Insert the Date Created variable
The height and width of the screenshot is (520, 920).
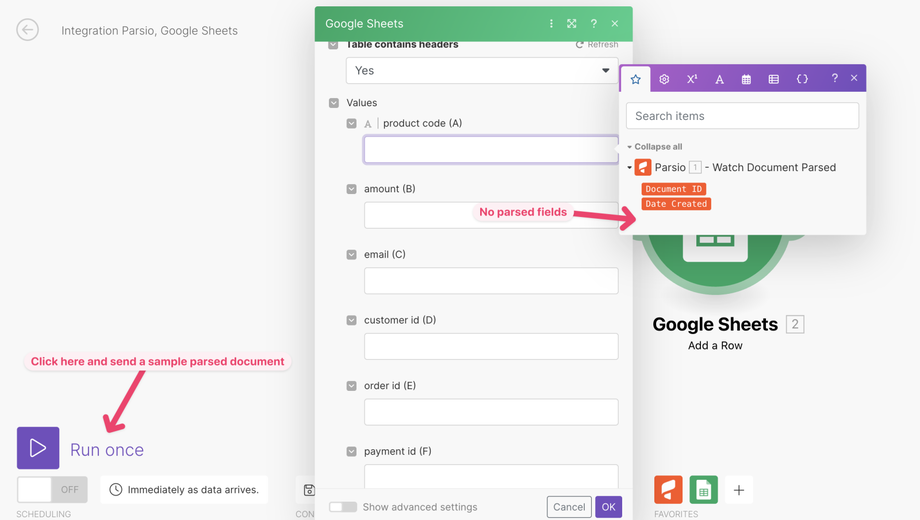point(676,204)
